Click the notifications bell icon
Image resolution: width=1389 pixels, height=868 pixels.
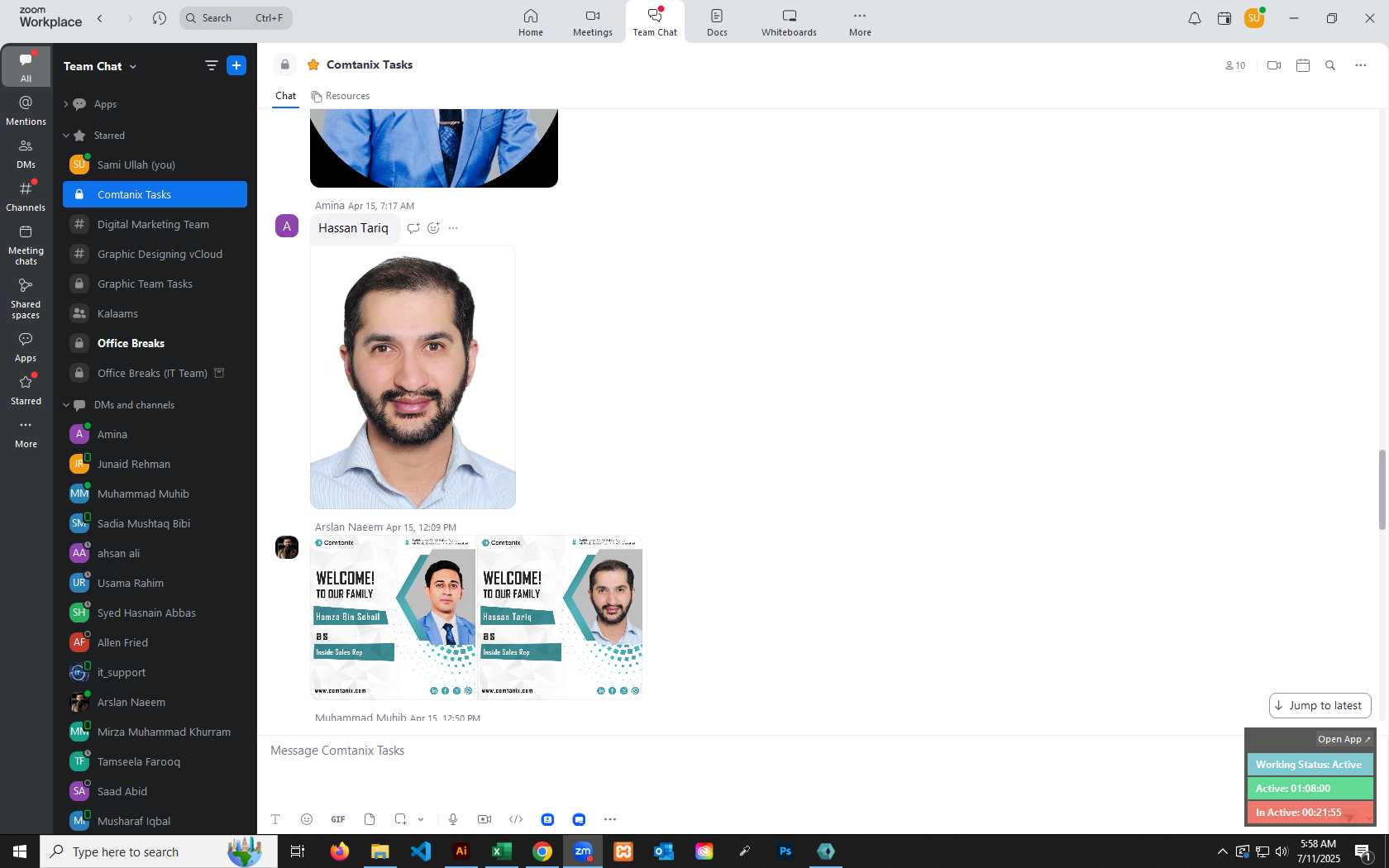[1194, 18]
